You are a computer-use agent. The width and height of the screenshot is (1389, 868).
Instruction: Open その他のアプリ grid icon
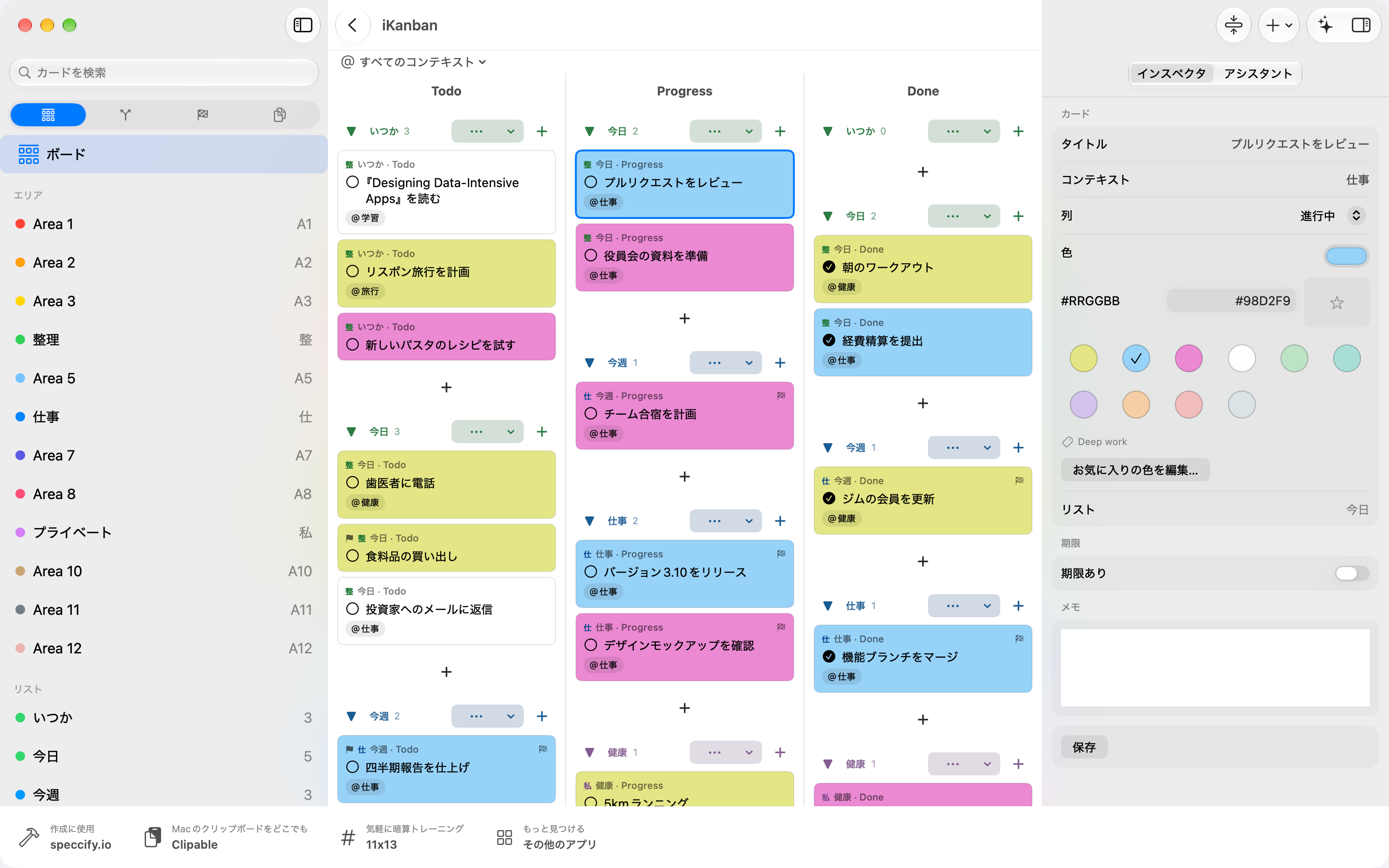pyautogui.click(x=504, y=837)
